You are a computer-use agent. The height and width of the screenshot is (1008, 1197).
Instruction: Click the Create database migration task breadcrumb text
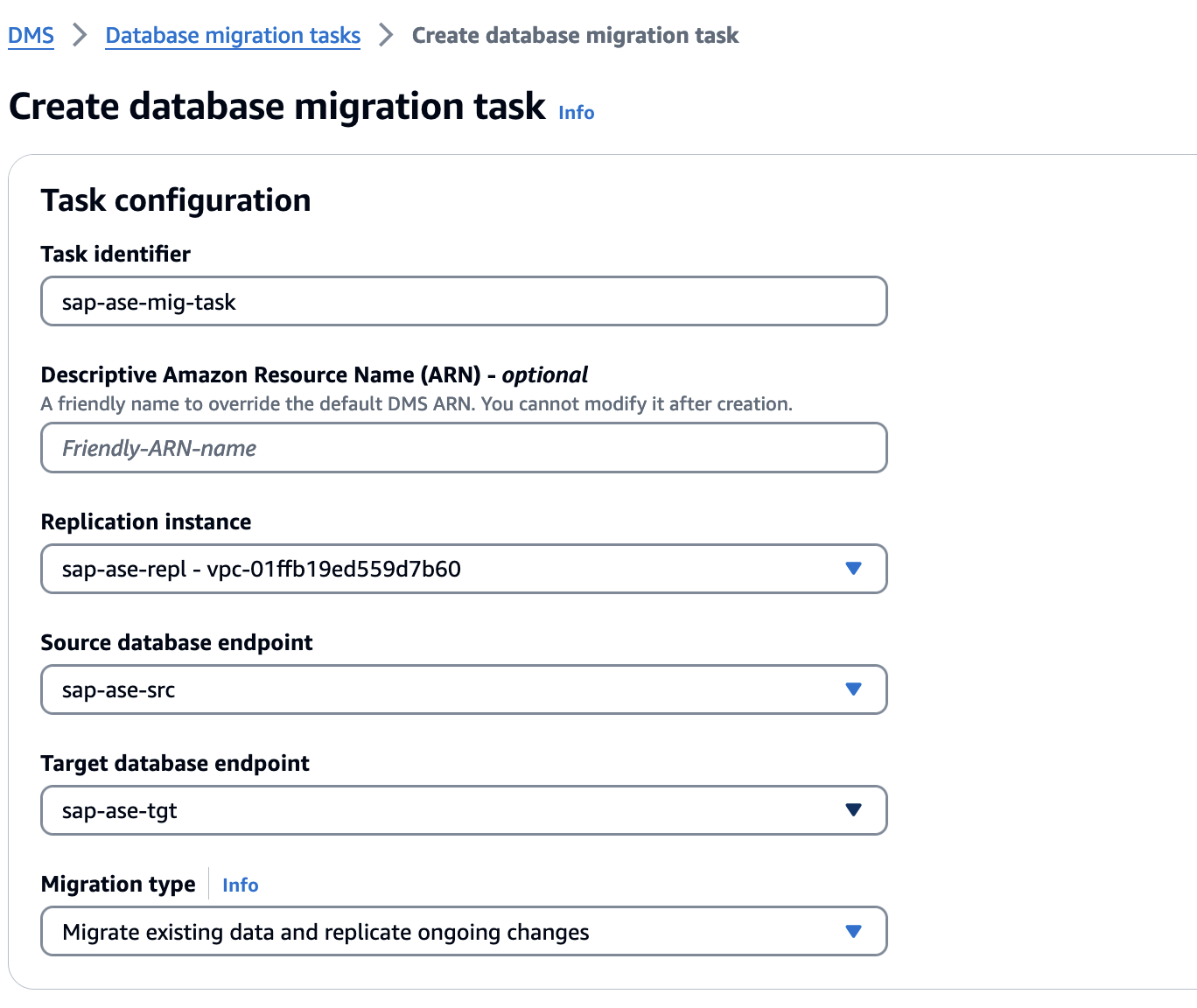[x=575, y=36]
